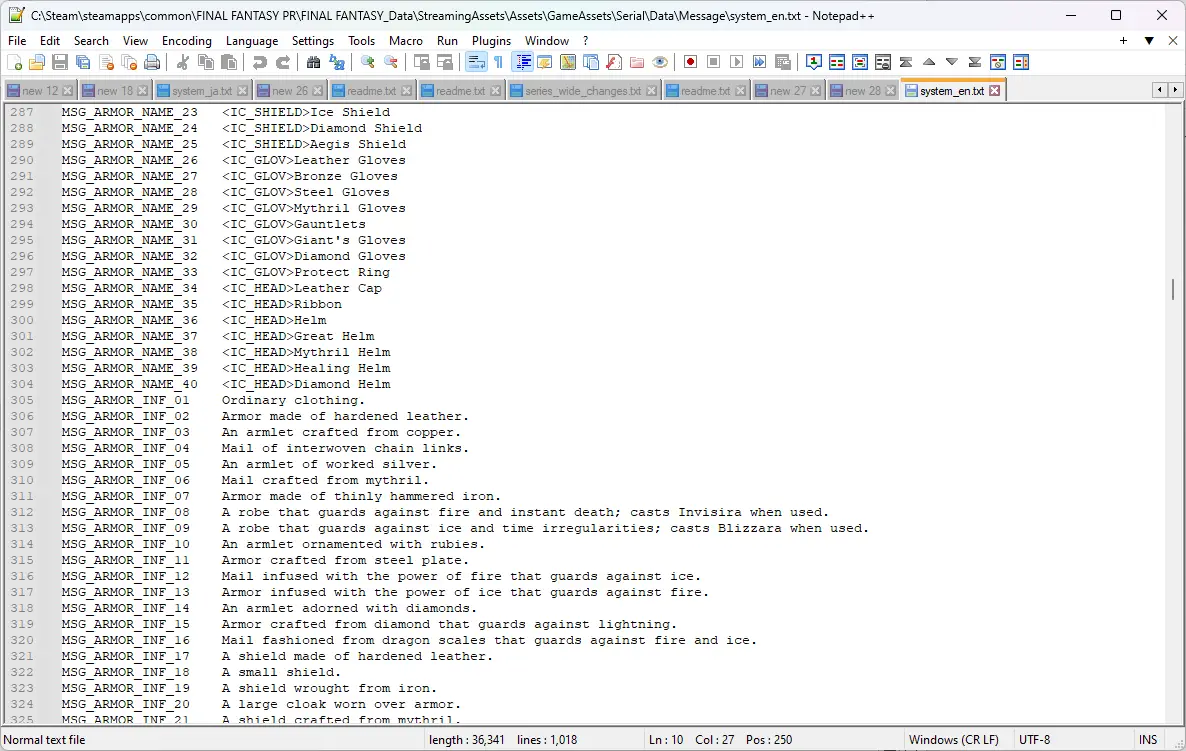Toggle Word Wrap toolbar button
This screenshot has height=751, width=1186.
coord(476,63)
